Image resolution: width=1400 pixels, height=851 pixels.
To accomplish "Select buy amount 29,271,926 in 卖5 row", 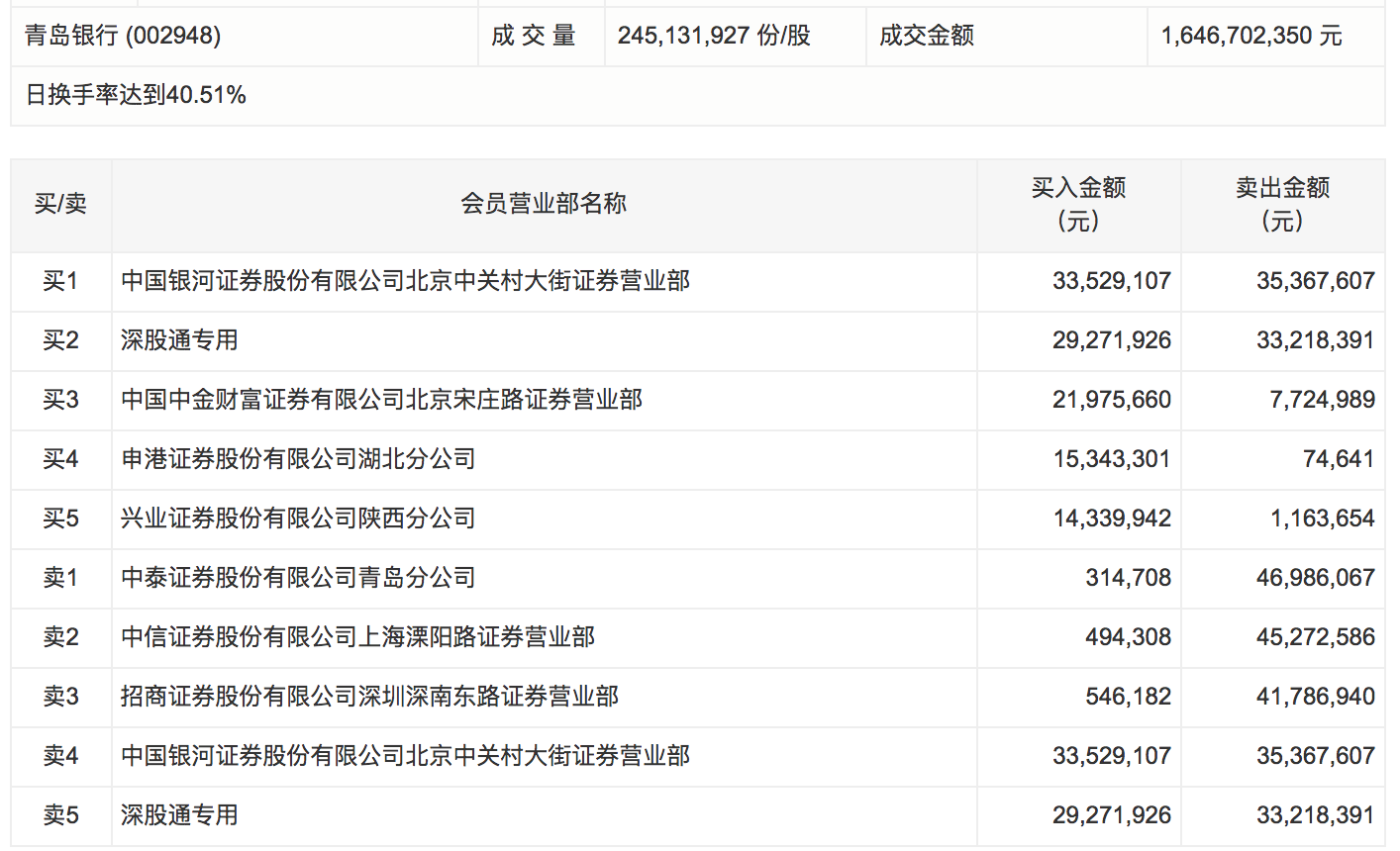I will [x=1112, y=815].
